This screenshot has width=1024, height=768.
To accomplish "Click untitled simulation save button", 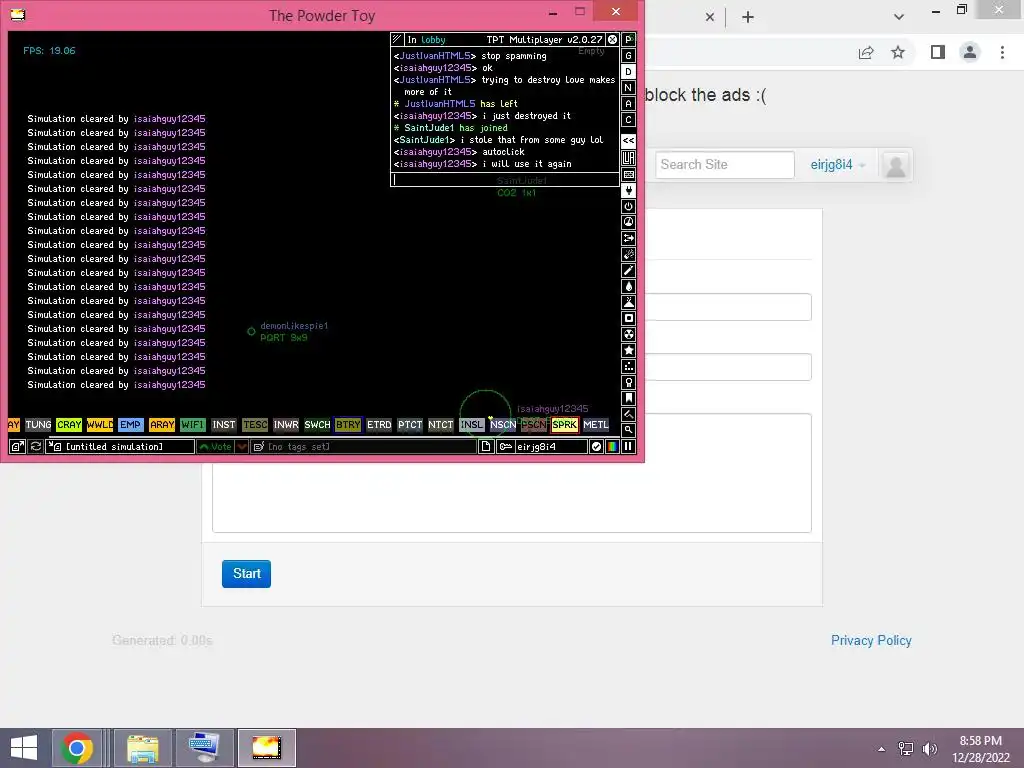I will tap(120, 447).
